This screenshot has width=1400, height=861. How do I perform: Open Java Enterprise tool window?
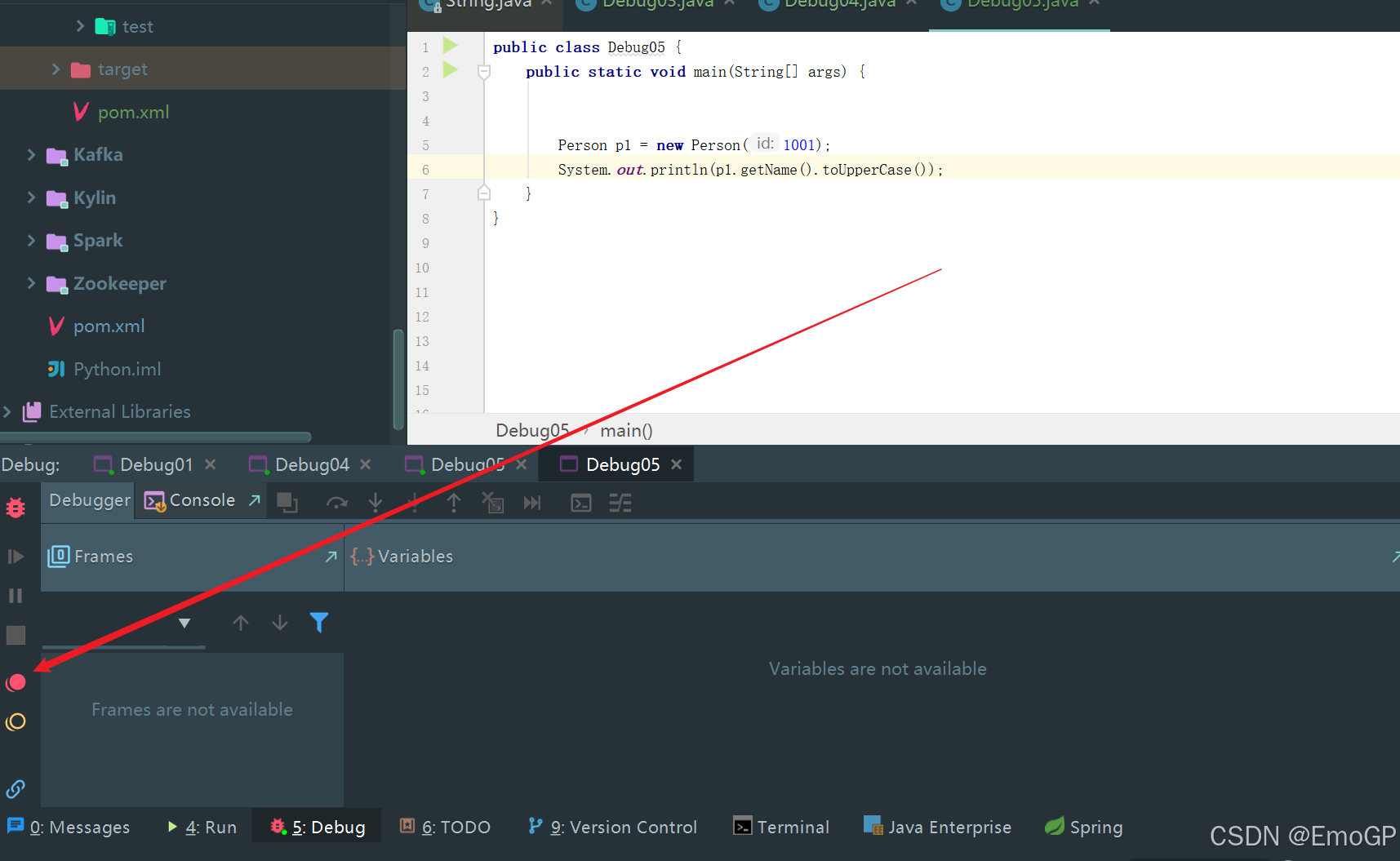[937, 828]
